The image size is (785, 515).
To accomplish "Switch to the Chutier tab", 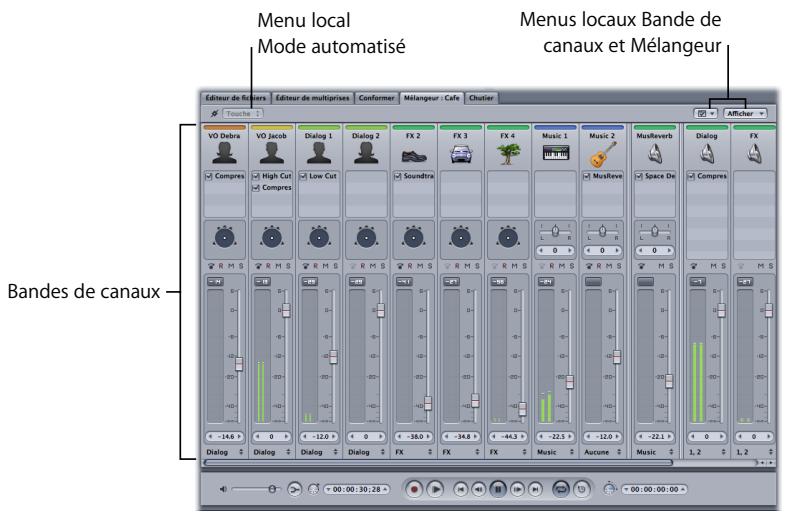I will pyautogui.click(x=481, y=98).
